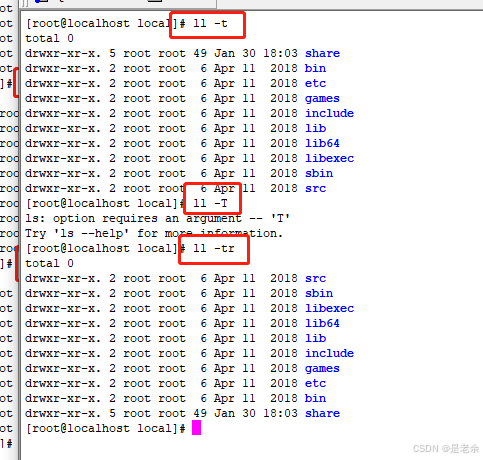Viewport: 483px width, 460px height.
Task: Select the 'ls: option requires an argument' error line
Action: coord(157,219)
